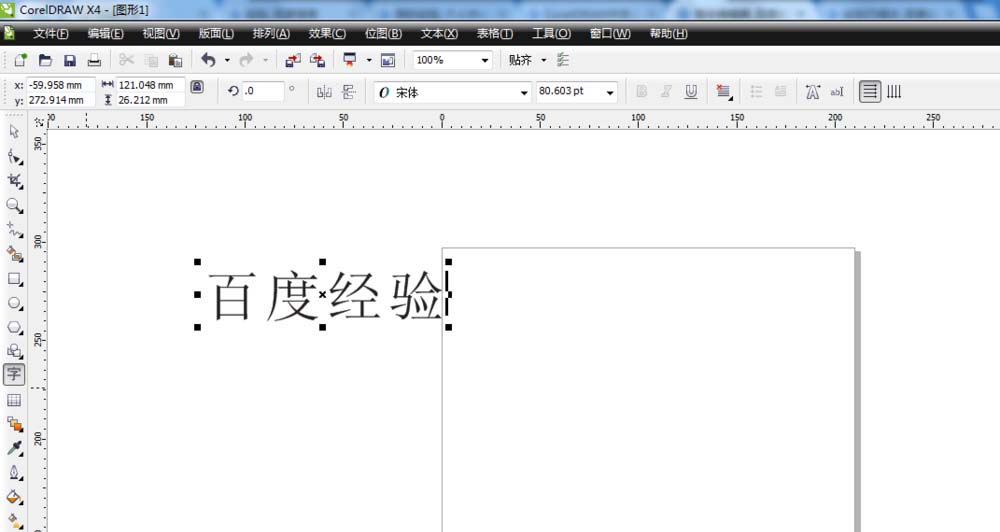
Task: Click the Print icon
Action: (94, 60)
